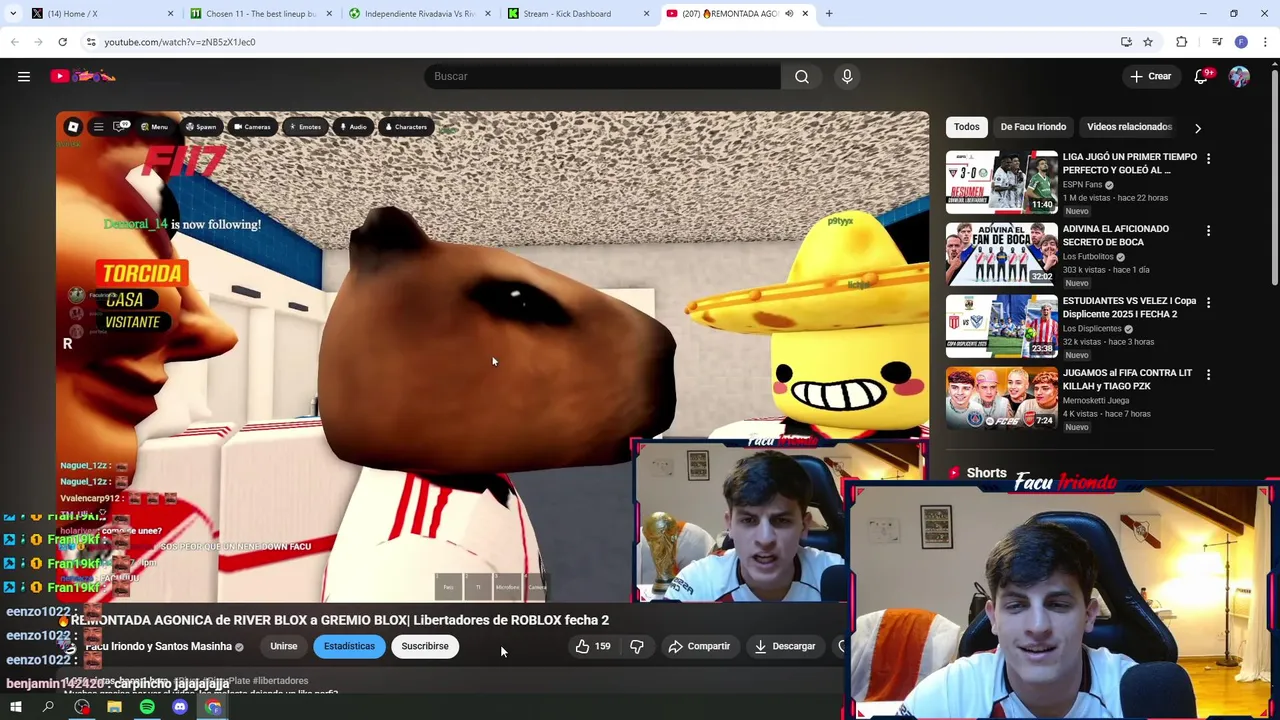This screenshot has width=1280, height=720.
Task: Open options for JUGAMOS al FIFA video
Action: pos(1208,375)
